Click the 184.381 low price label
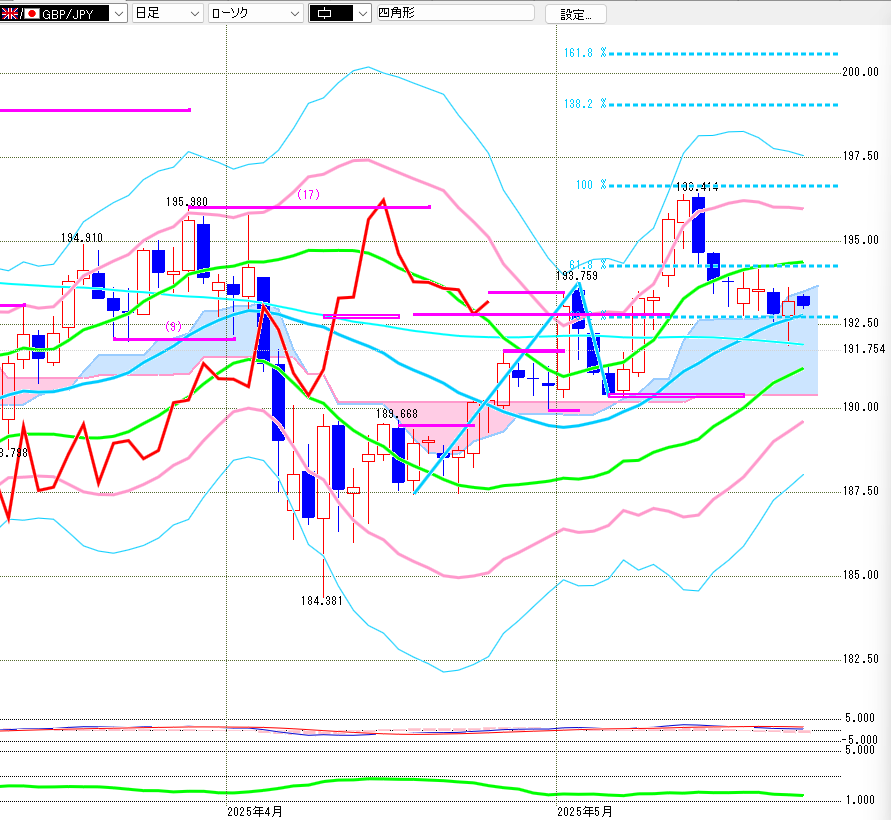This screenshot has width=891, height=820. [x=322, y=601]
